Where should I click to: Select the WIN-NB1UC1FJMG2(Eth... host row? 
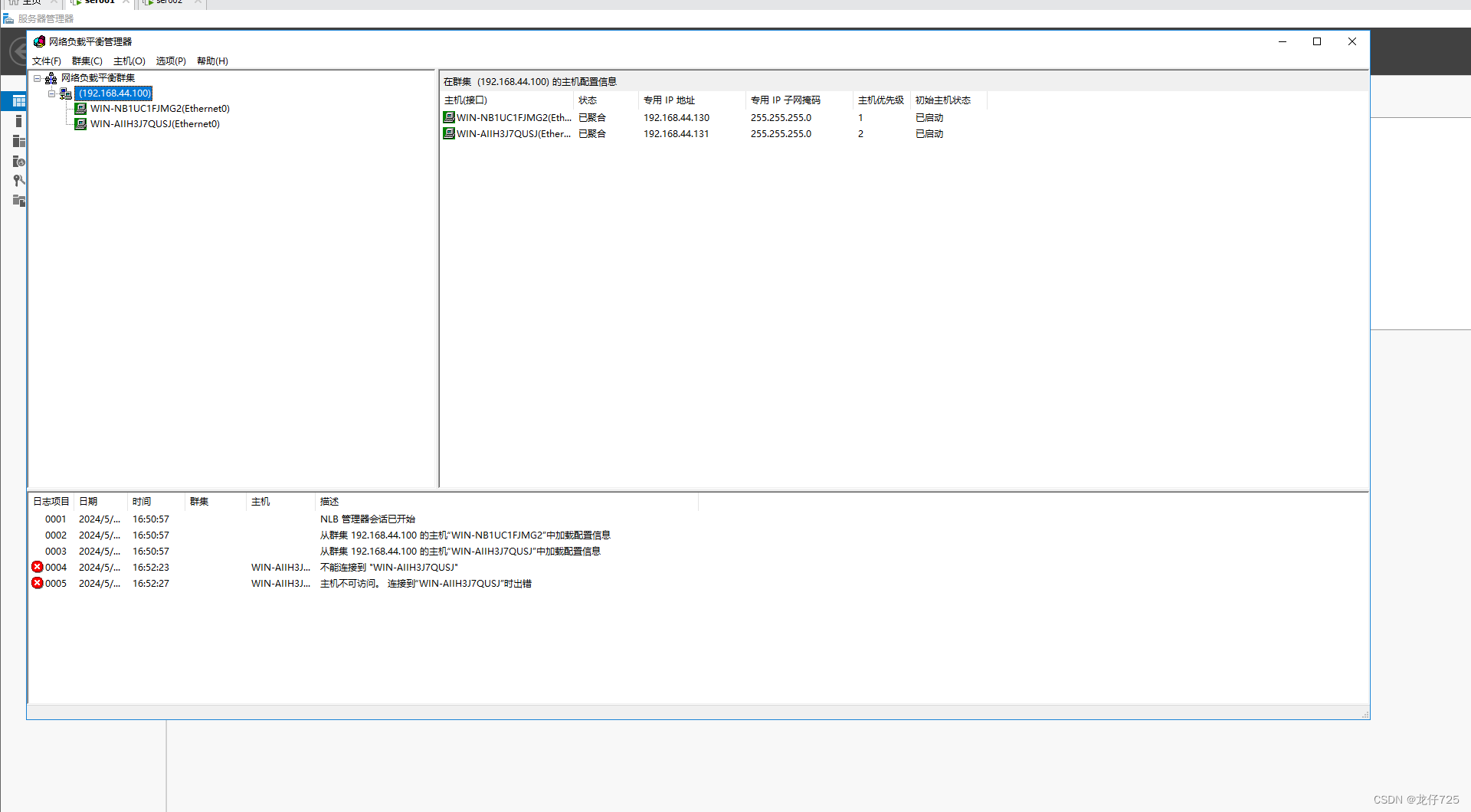click(x=514, y=118)
